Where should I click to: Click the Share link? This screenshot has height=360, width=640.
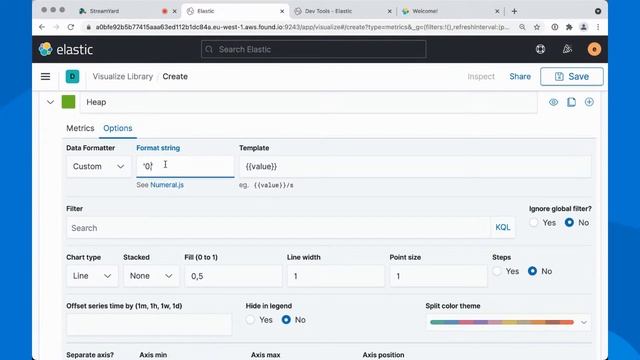coord(520,76)
